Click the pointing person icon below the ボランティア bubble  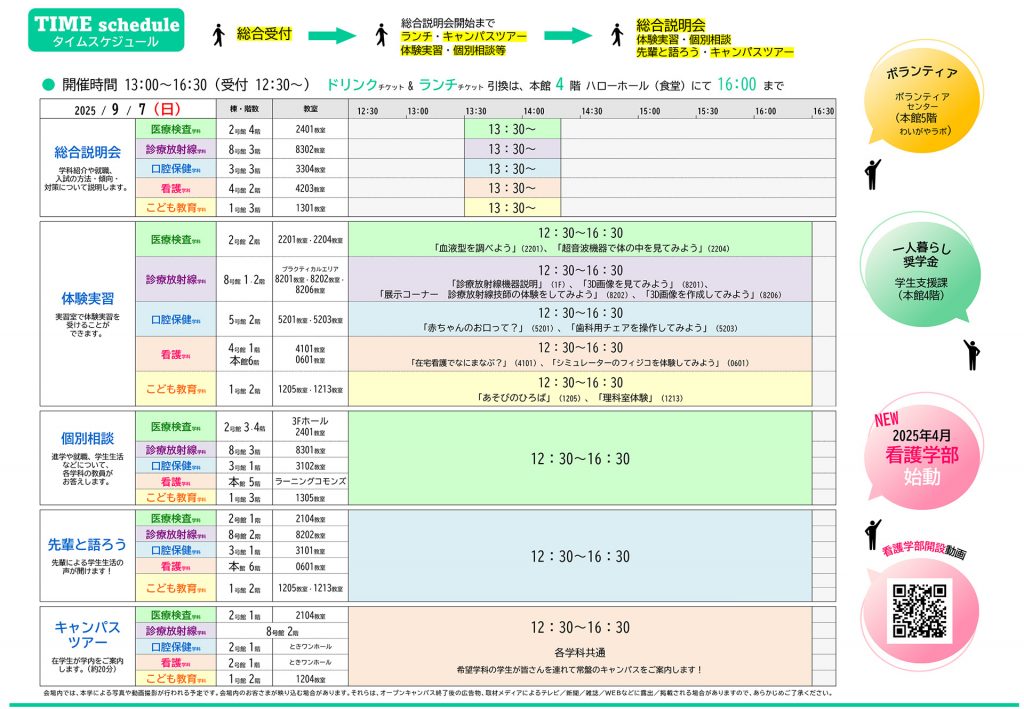pyautogui.click(x=872, y=174)
